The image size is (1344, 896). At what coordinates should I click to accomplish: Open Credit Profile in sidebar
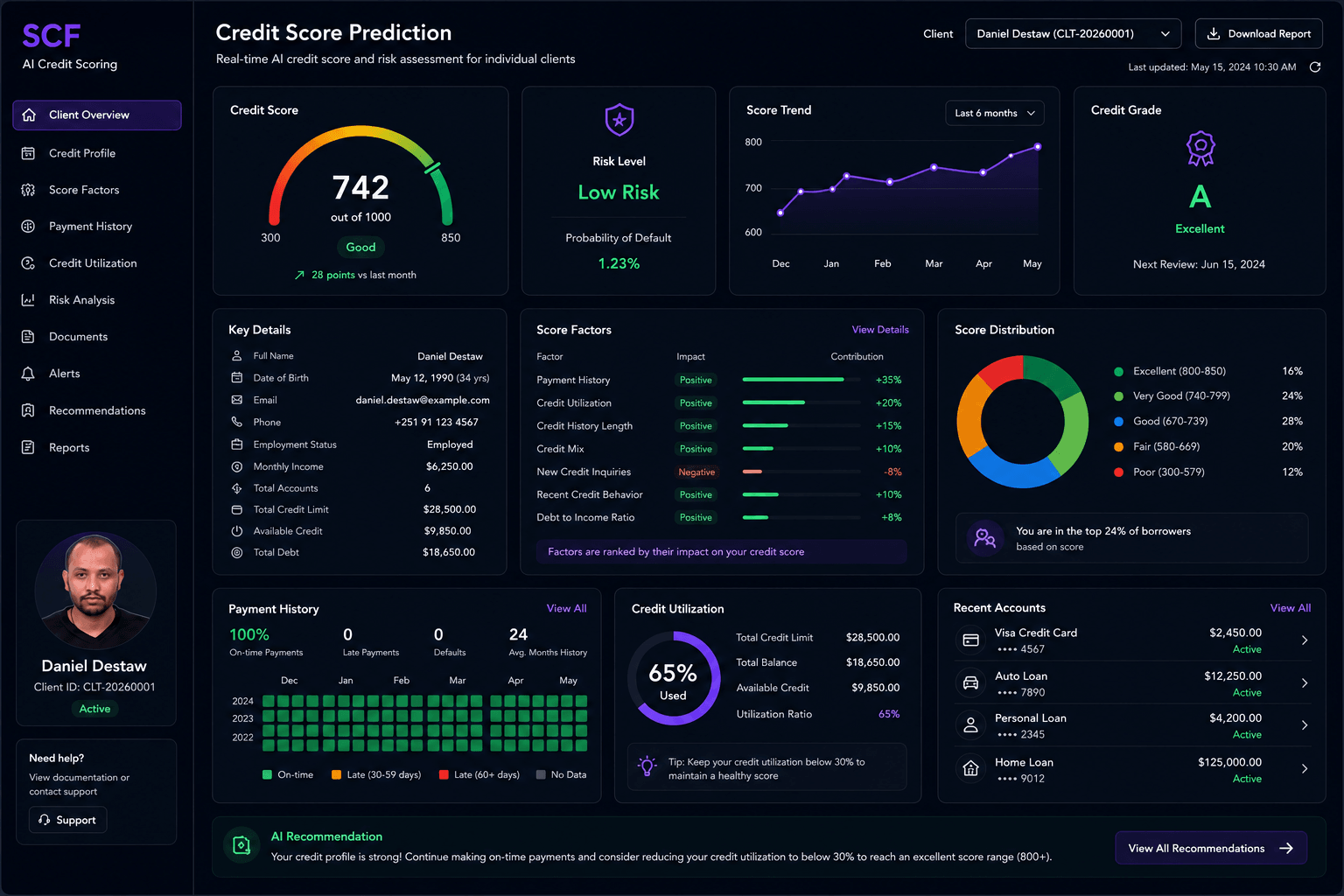pyautogui.click(x=97, y=153)
